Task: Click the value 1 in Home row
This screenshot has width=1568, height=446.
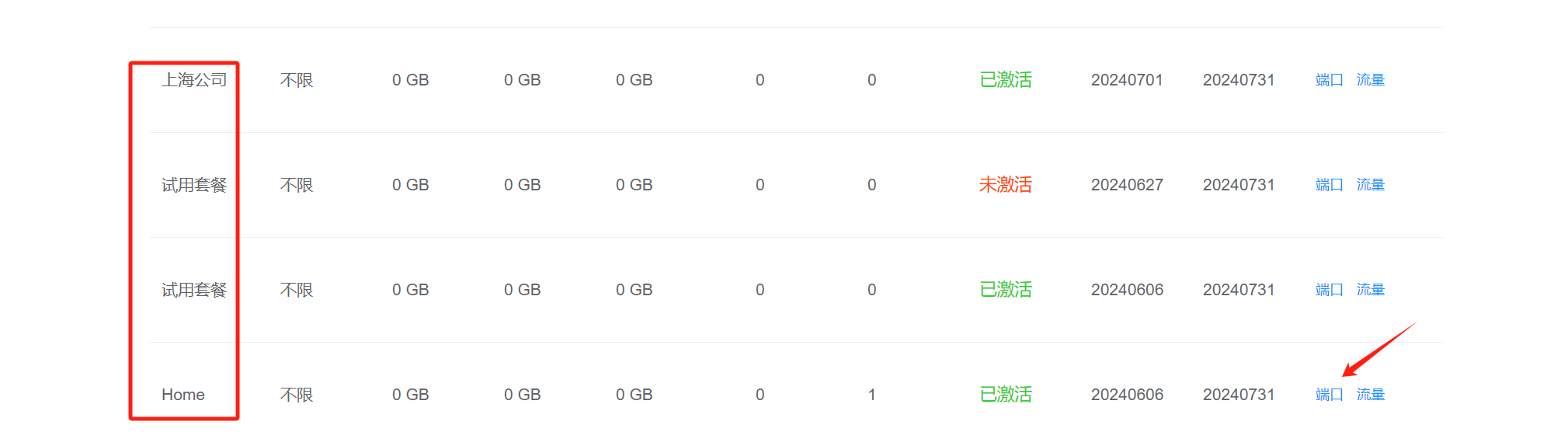Action: click(871, 395)
